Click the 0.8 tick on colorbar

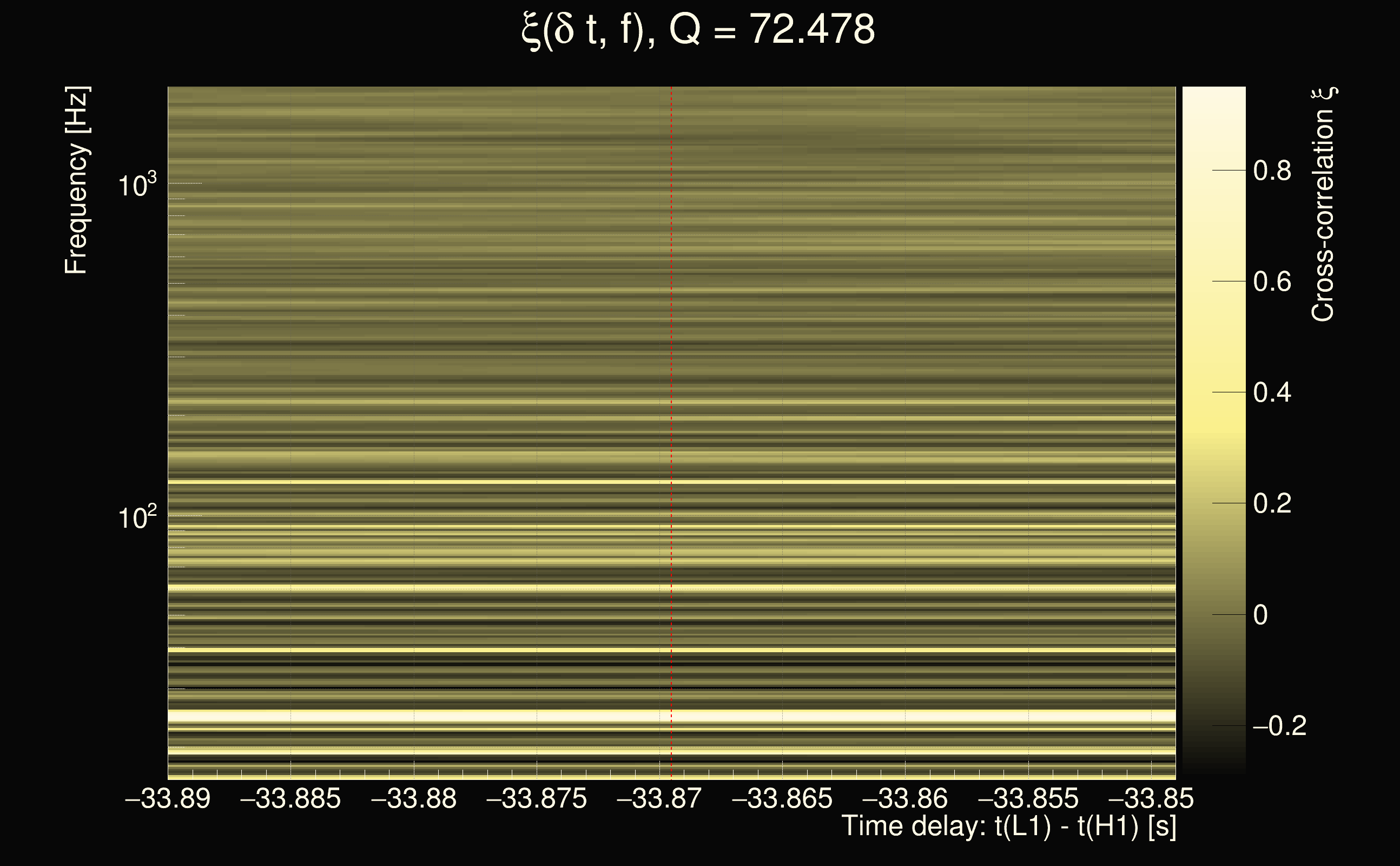(x=1272, y=171)
